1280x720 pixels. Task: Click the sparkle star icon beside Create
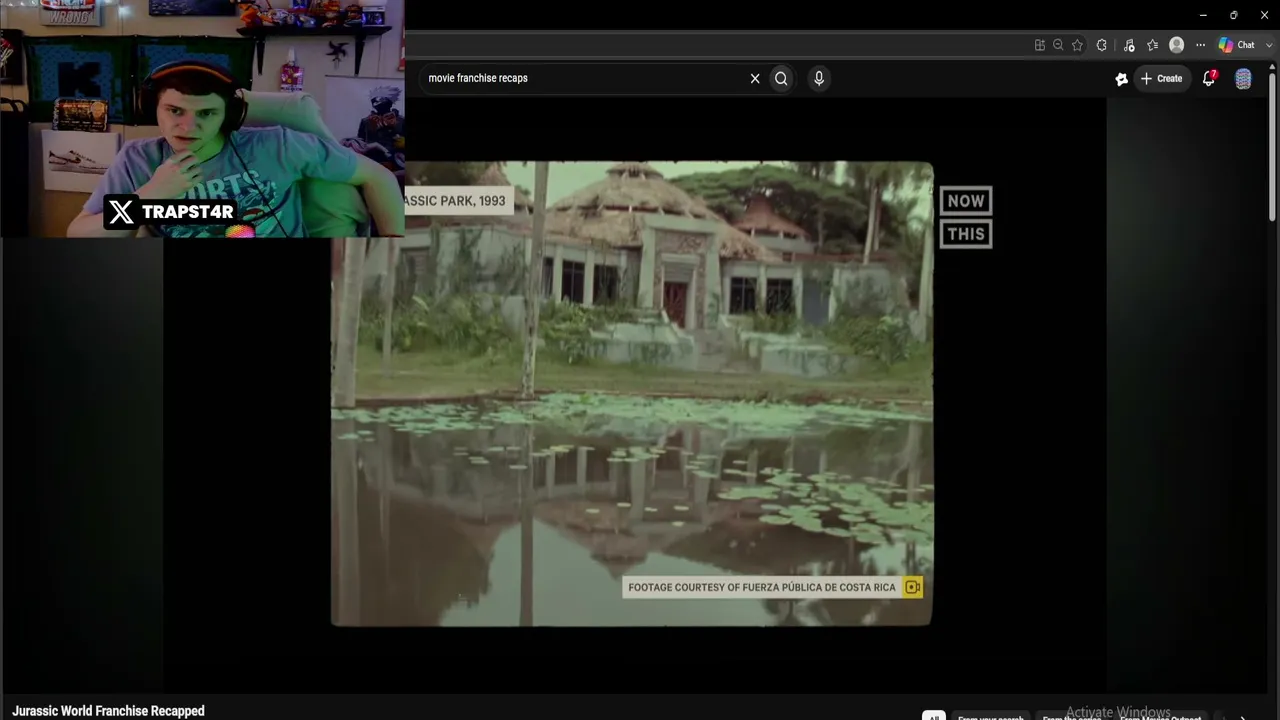point(1121,79)
